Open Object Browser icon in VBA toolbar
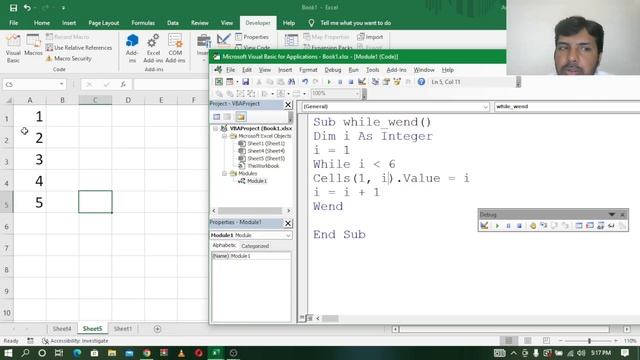640x360 pixels. click(x=397, y=82)
